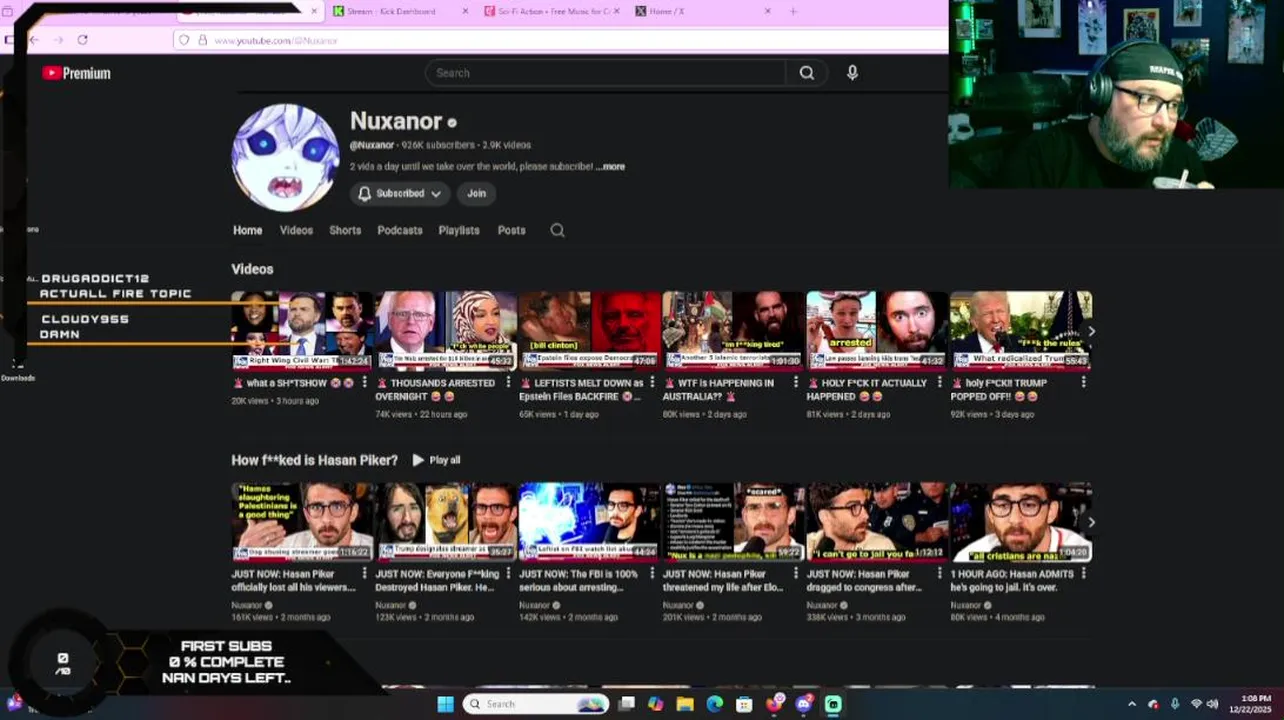1284x720 pixels.
Task: Click the Windows taskbar Search box
Action: [x=536, y=704]
